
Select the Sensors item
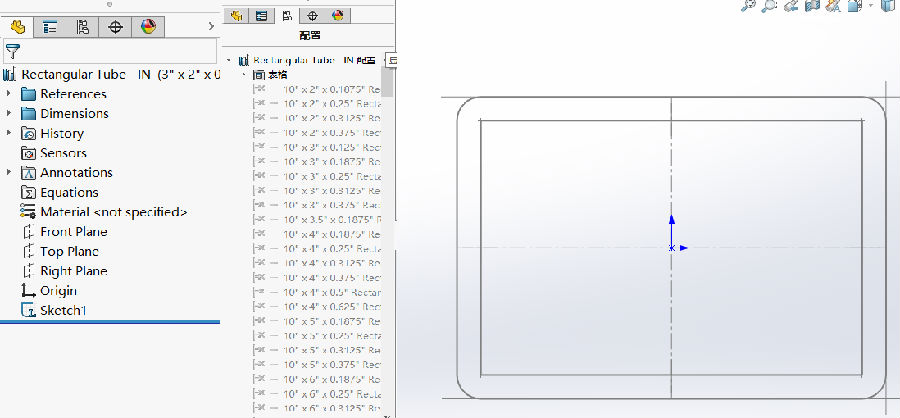54,153
